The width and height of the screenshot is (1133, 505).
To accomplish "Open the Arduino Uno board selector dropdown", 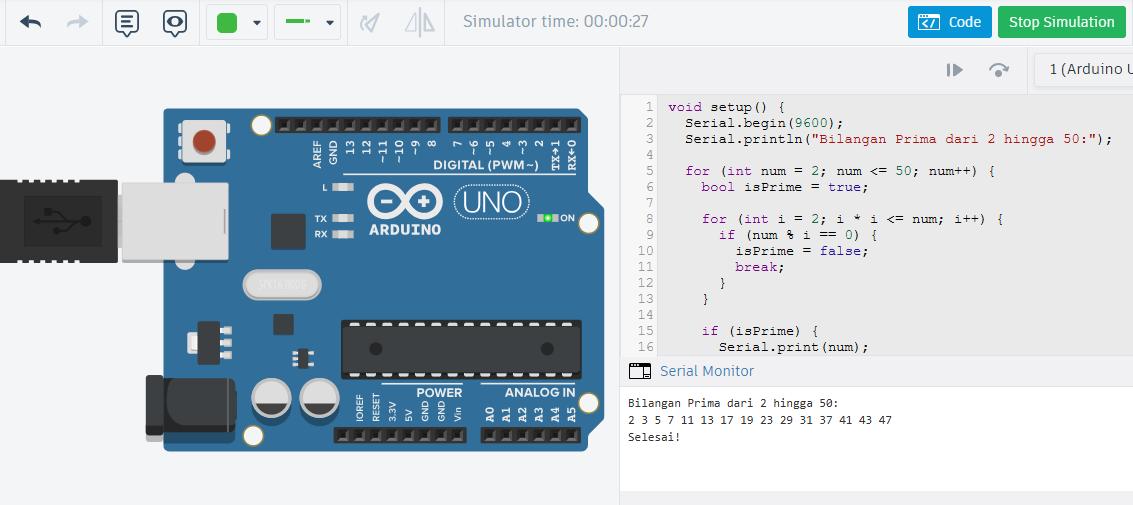I will coord(1083,70).
